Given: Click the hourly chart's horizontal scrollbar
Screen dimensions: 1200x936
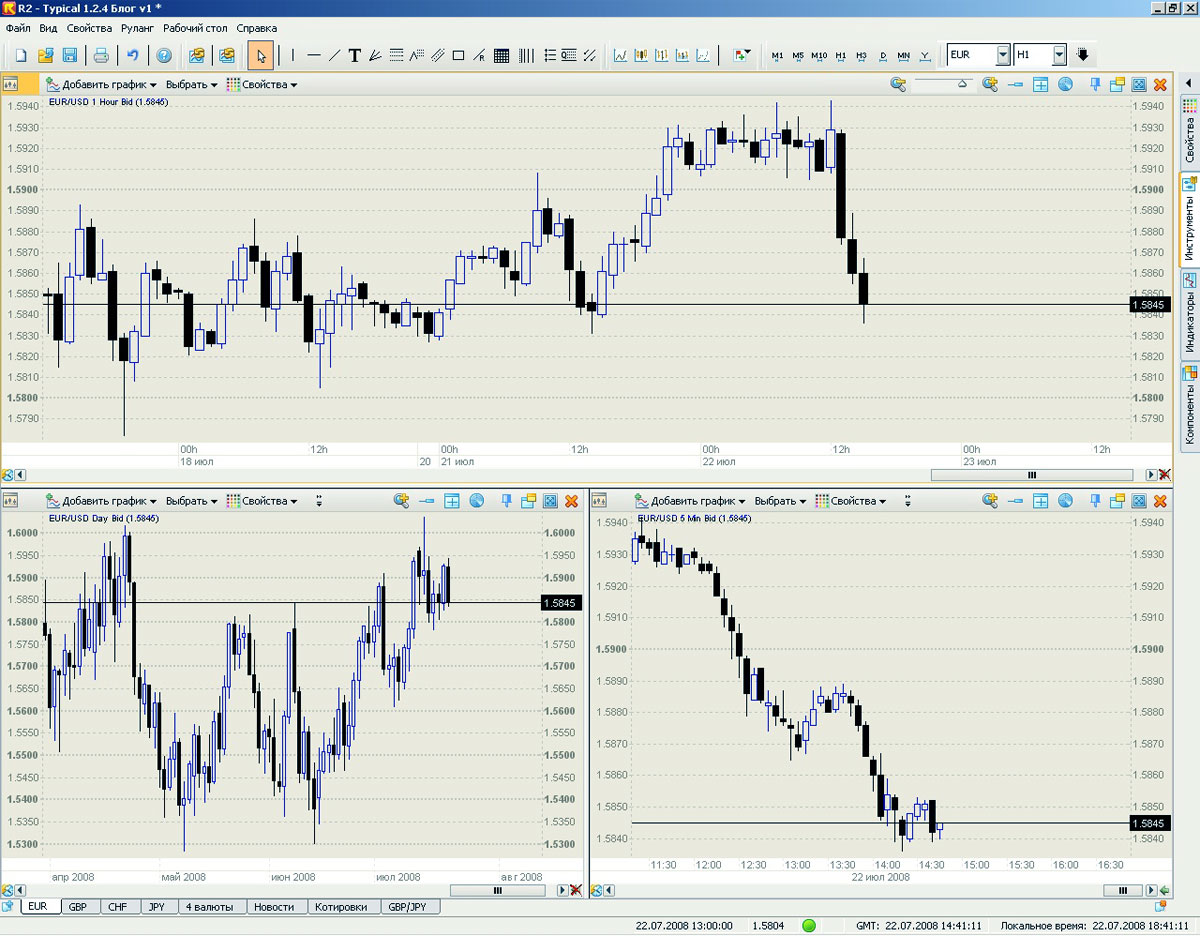Looking at the screenshot, I should [x=1032, y=475].
